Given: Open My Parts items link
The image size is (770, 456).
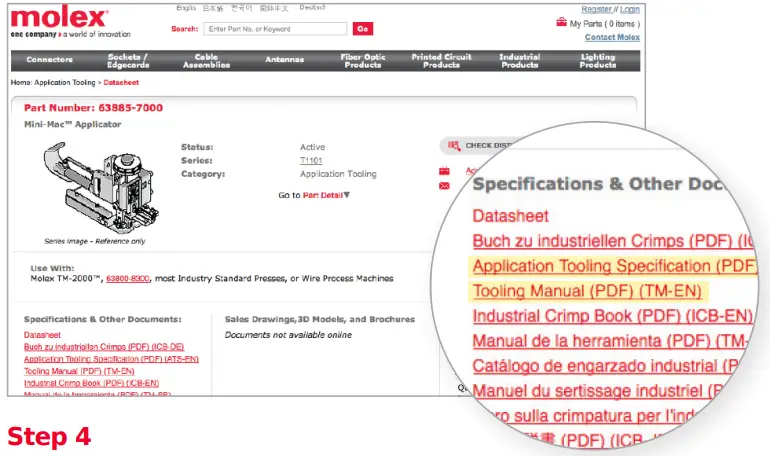Looking at the screenshot, I should click(x=605, y=24).
